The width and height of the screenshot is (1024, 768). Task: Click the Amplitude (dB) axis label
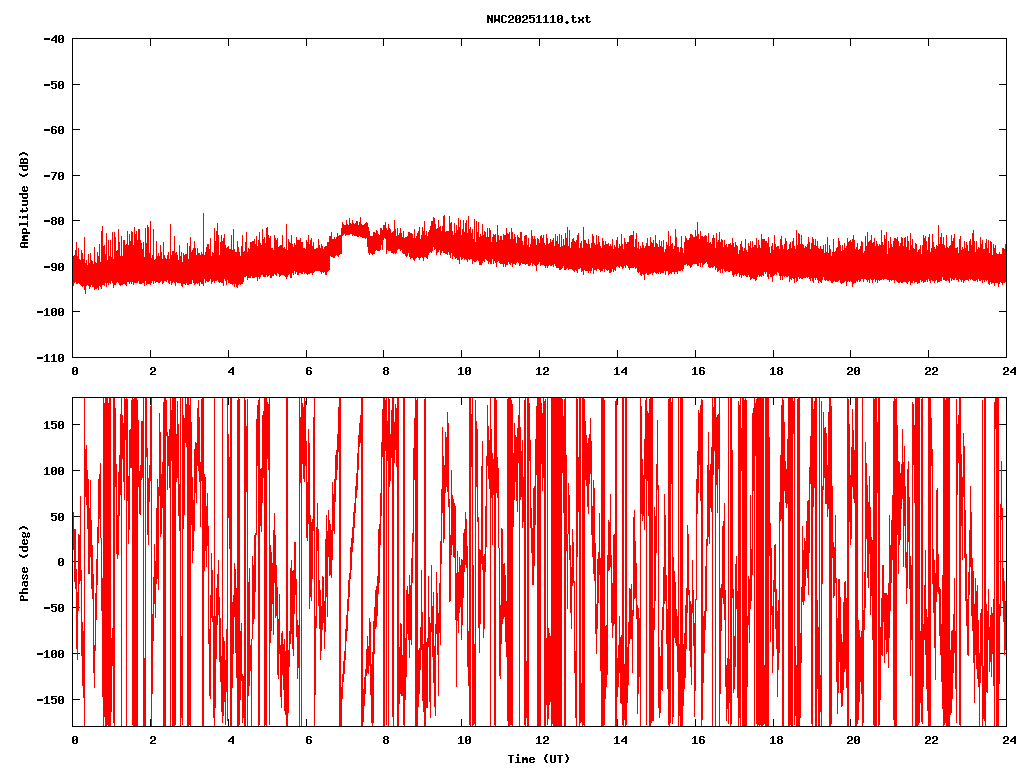click(x=24, y=199)
